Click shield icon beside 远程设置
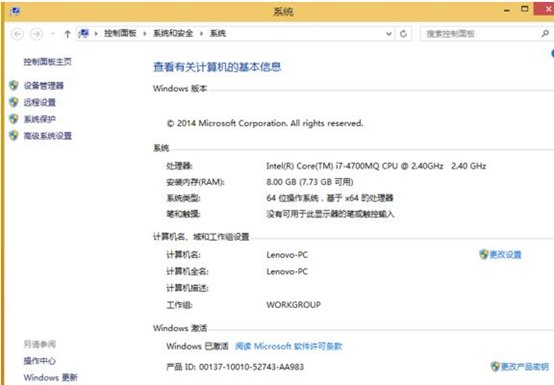 coord(13,102)
